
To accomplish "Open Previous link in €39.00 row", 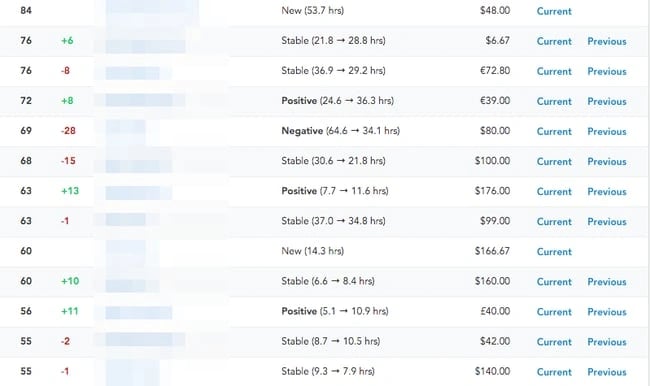I will coord(607,102).
